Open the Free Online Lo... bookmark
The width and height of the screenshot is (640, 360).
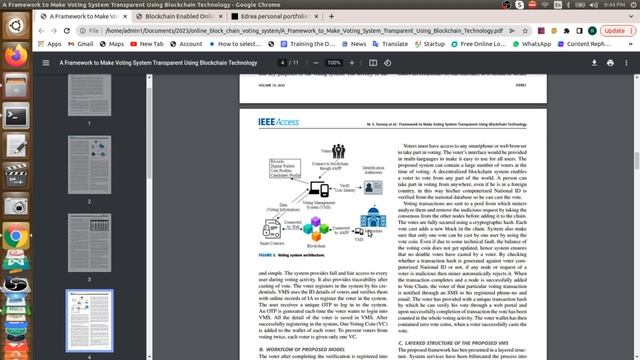478,44
